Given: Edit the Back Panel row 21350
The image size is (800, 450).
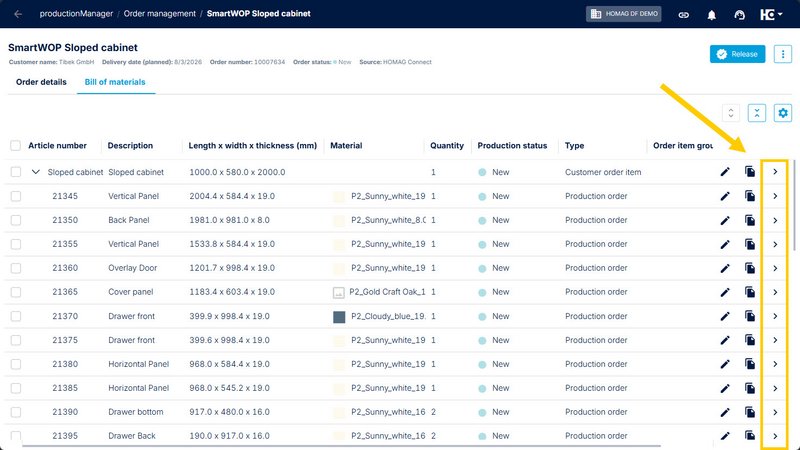Looking at the screenshot, I should 725,220.
